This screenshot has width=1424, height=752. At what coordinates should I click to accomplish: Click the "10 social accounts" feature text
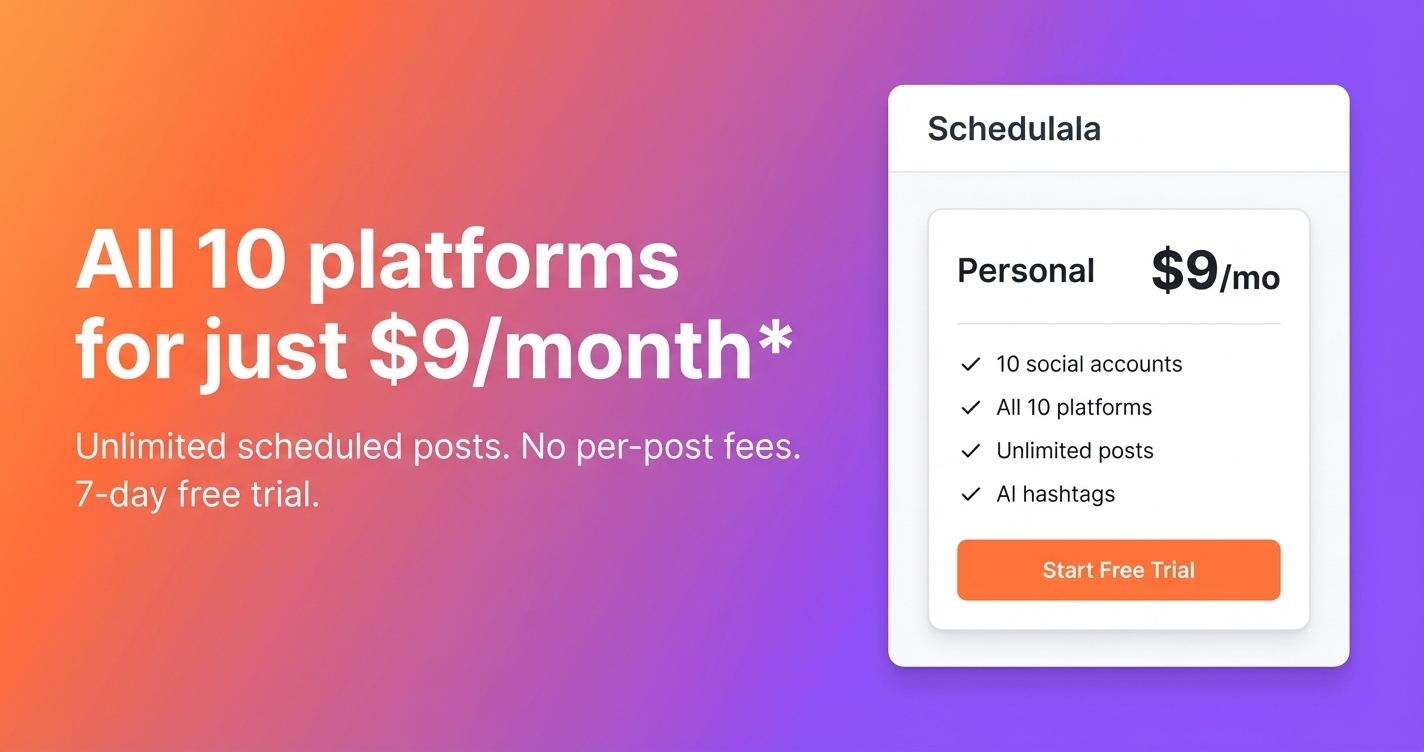[1089, 365]
